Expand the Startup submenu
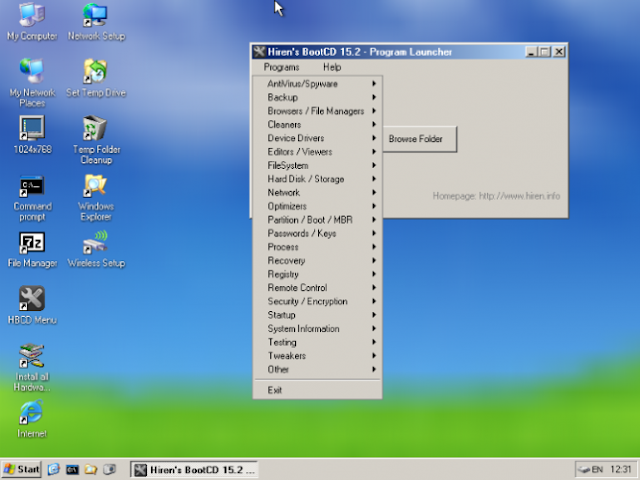Screen dimensions: 640x480 pyautogui.click(x=318, y=315)
